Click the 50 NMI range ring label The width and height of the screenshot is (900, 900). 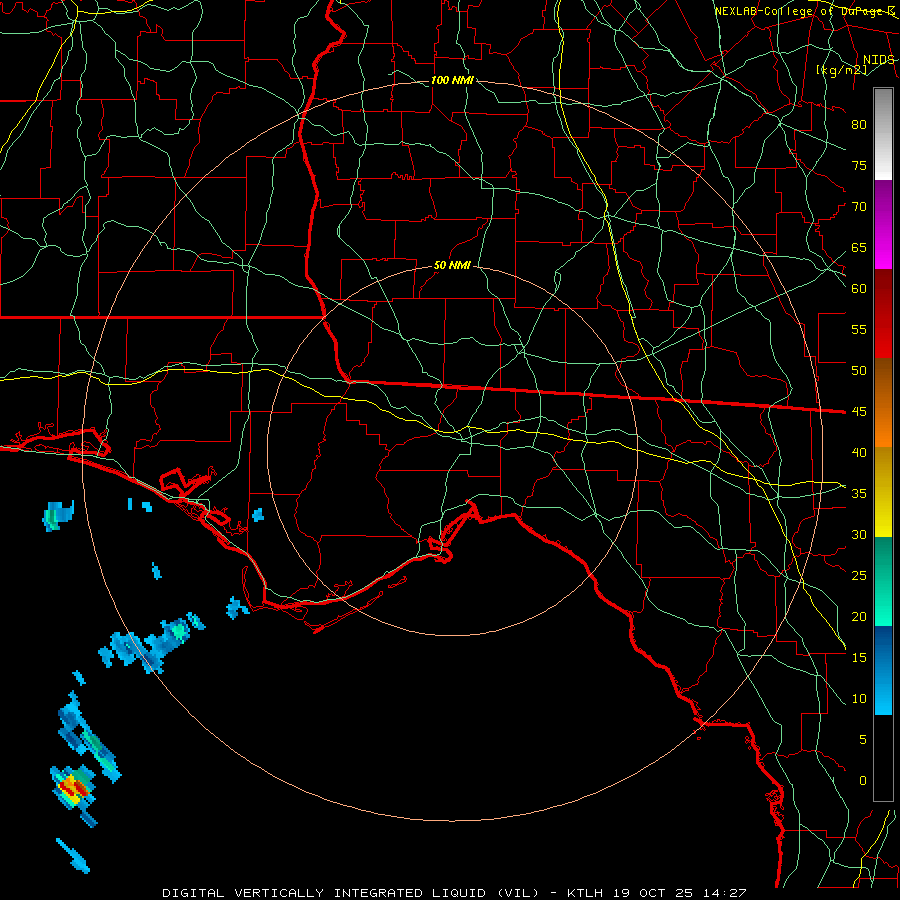click(452, 265)
